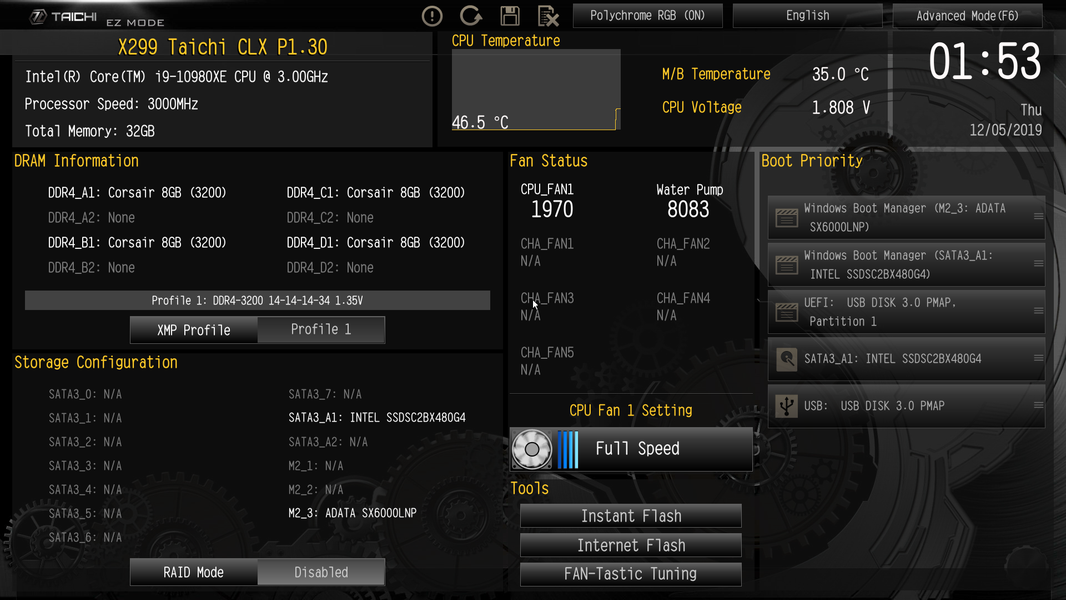Click the CHA_FAN4 N/A entry
Screen dimensions: 1066x600
(683, 306)
